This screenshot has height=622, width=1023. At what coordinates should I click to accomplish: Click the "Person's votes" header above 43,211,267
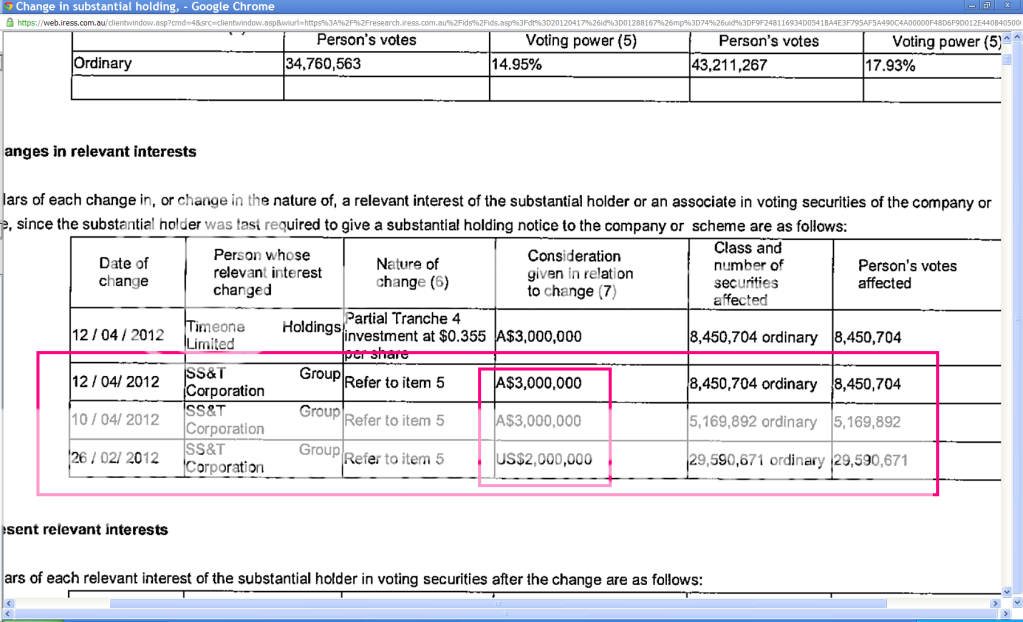tap(769, 41)
